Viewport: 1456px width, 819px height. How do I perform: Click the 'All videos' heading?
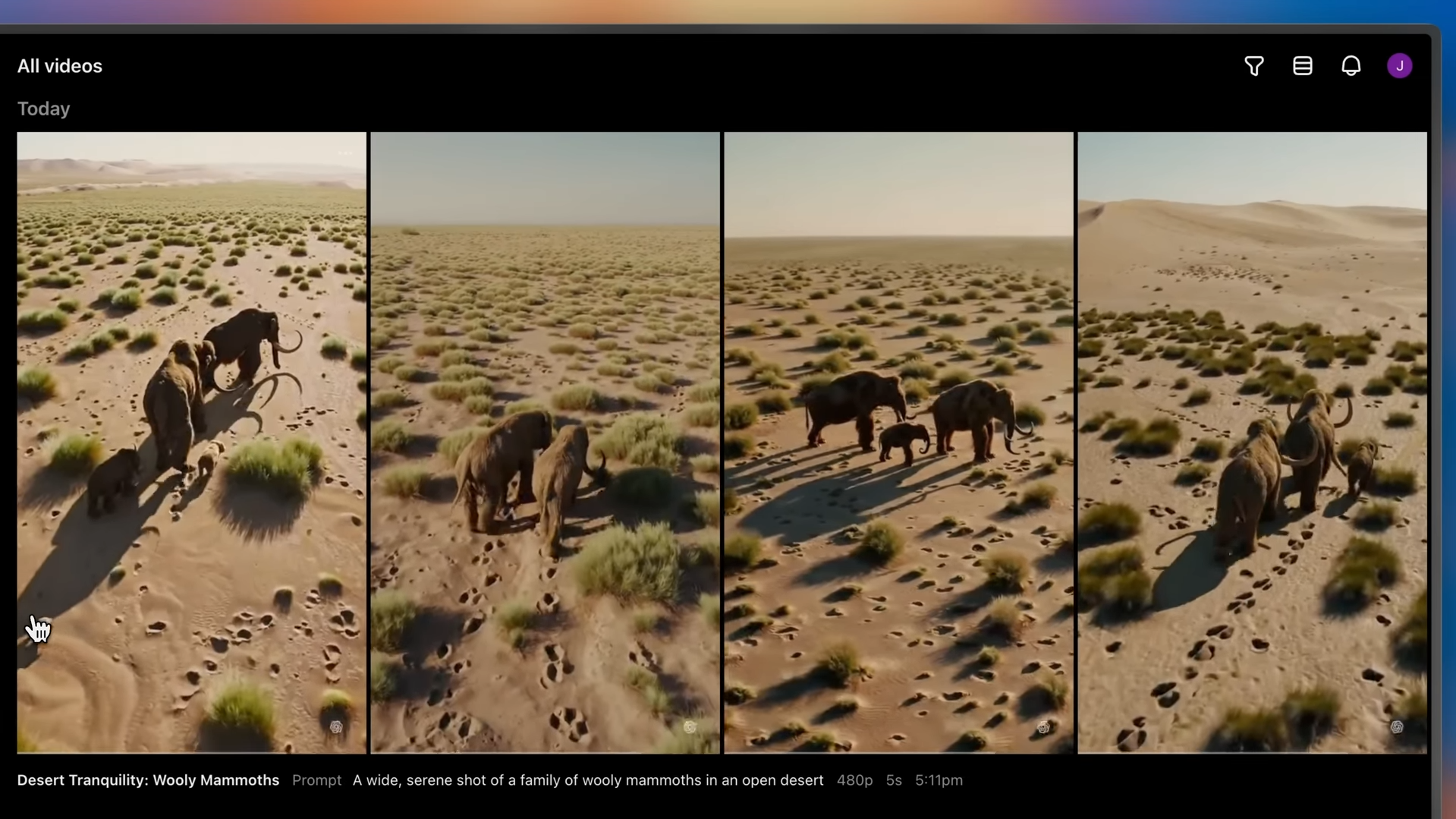(59, 66)
